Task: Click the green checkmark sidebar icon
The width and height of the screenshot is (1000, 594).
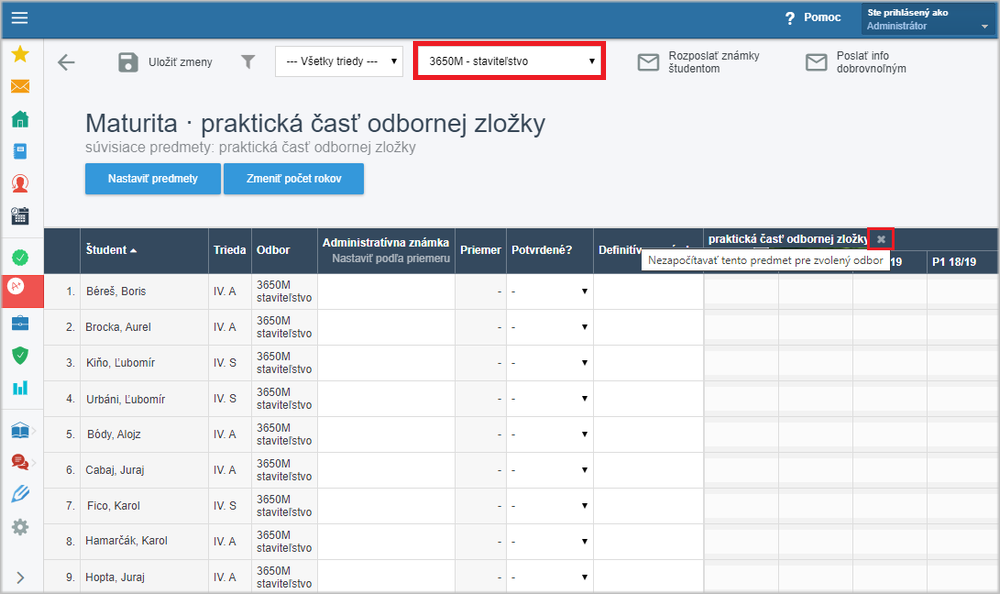Action: click(20, 257)
